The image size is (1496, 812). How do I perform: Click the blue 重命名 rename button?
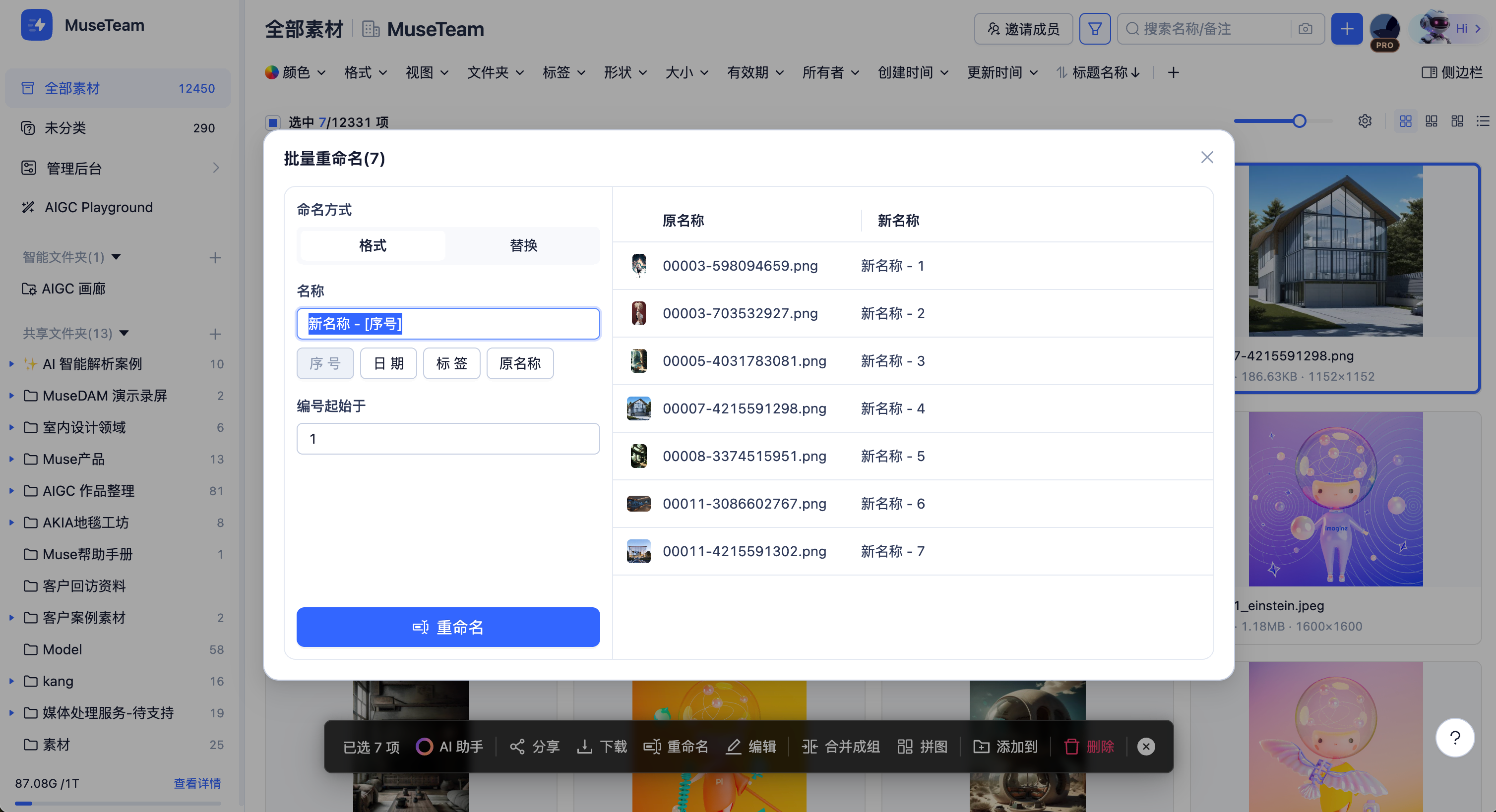coord(448,627)
